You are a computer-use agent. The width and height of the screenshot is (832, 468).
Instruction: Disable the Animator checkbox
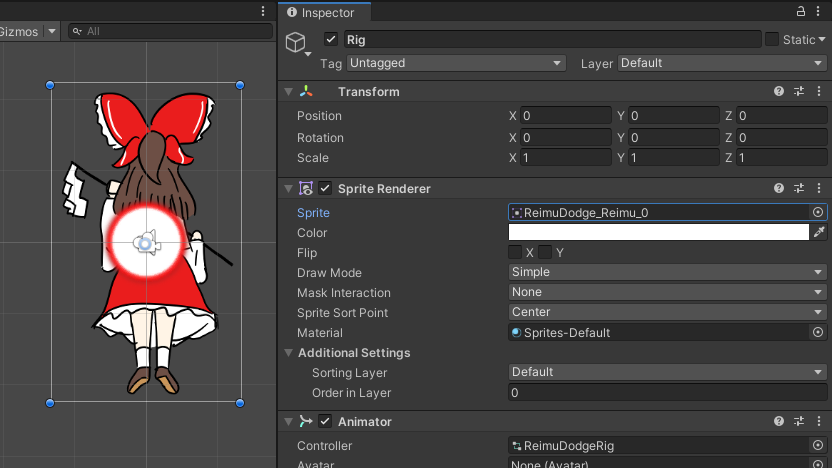coord(325,421)
